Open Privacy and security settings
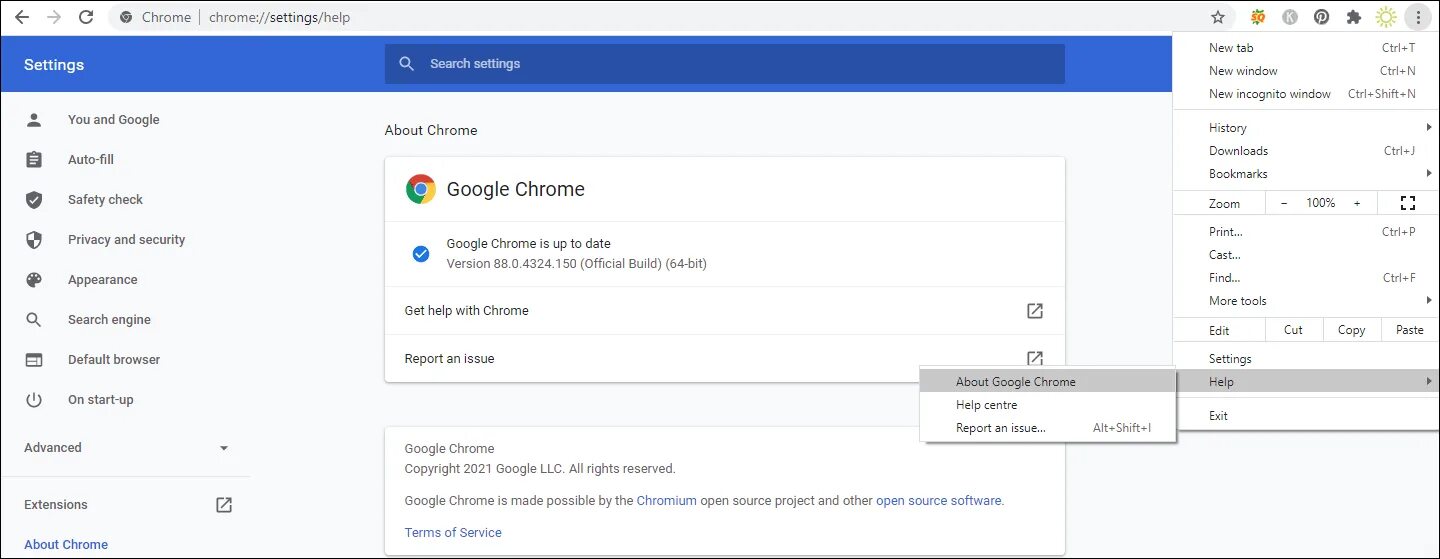The width and height of the screenshot is (1440, 559). click(126, 240)
